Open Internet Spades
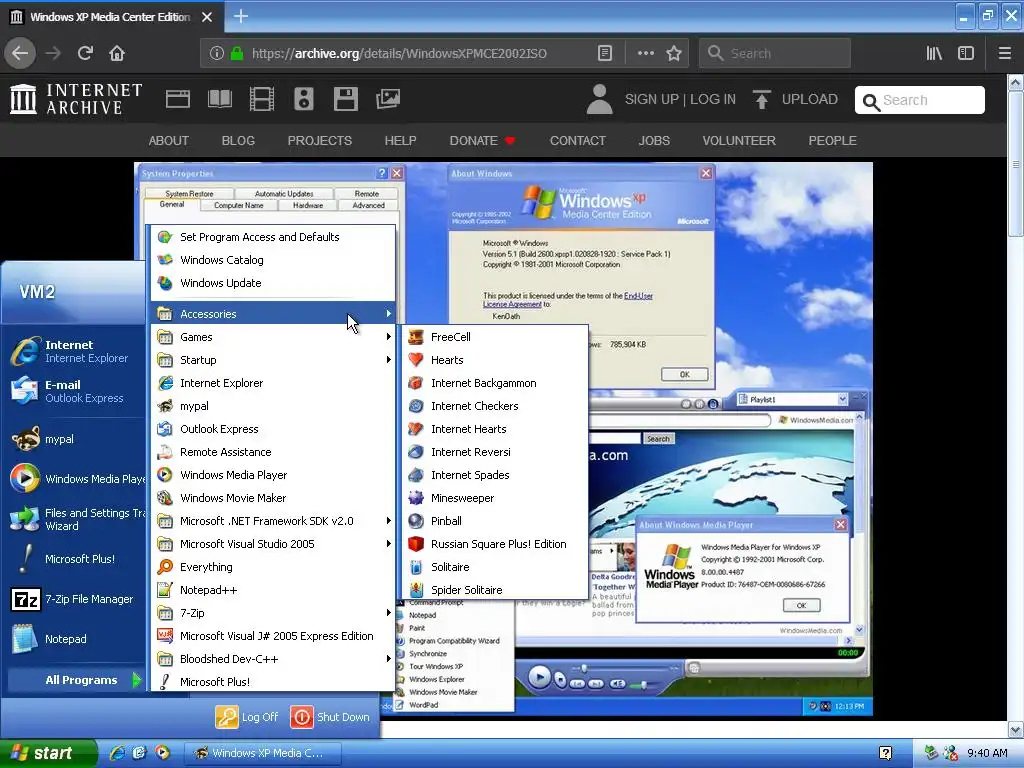The image size is (1024, 768). (x=496, y=475)
